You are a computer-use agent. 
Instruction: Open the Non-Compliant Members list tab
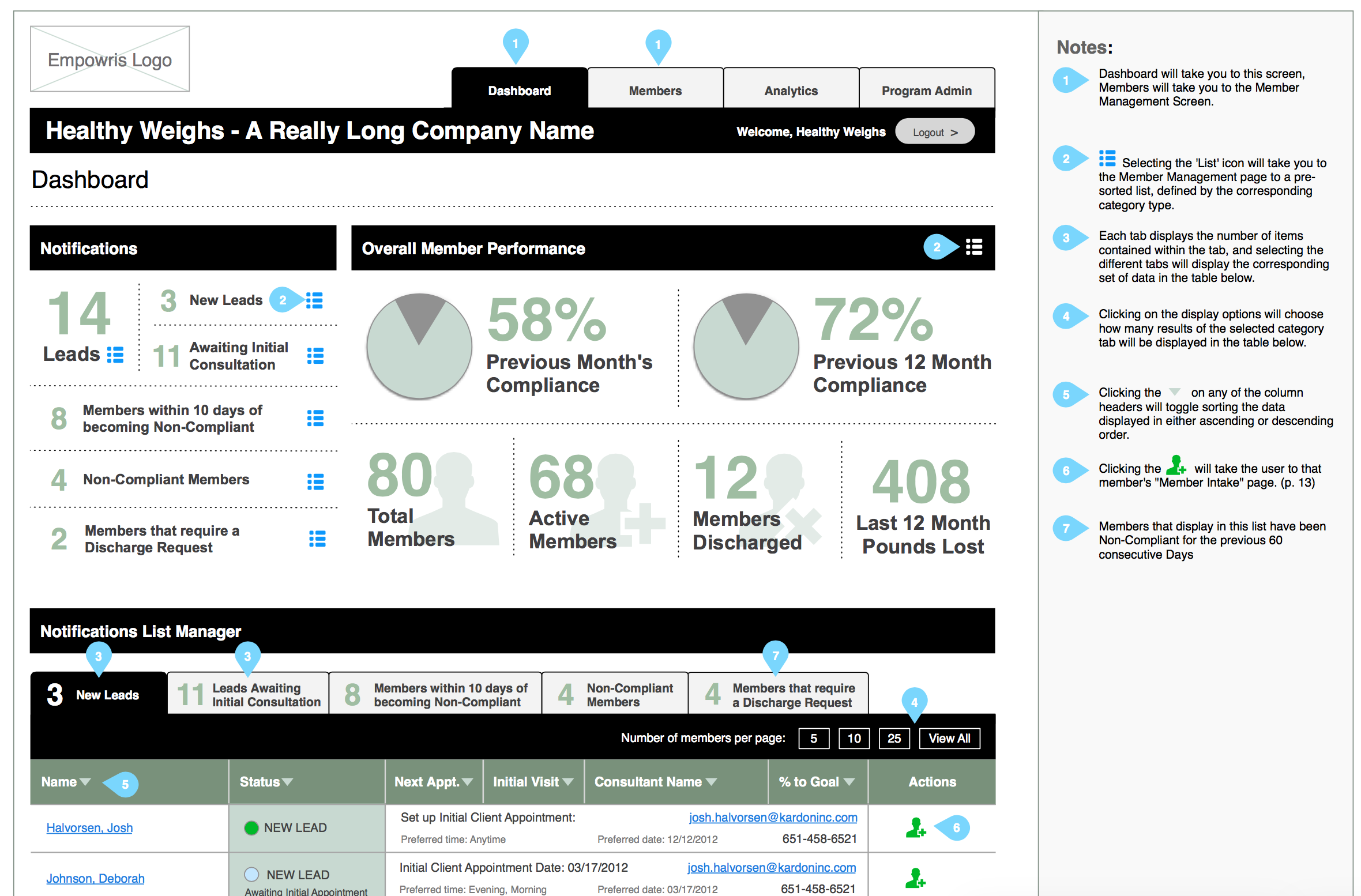[x=615, y=694]
